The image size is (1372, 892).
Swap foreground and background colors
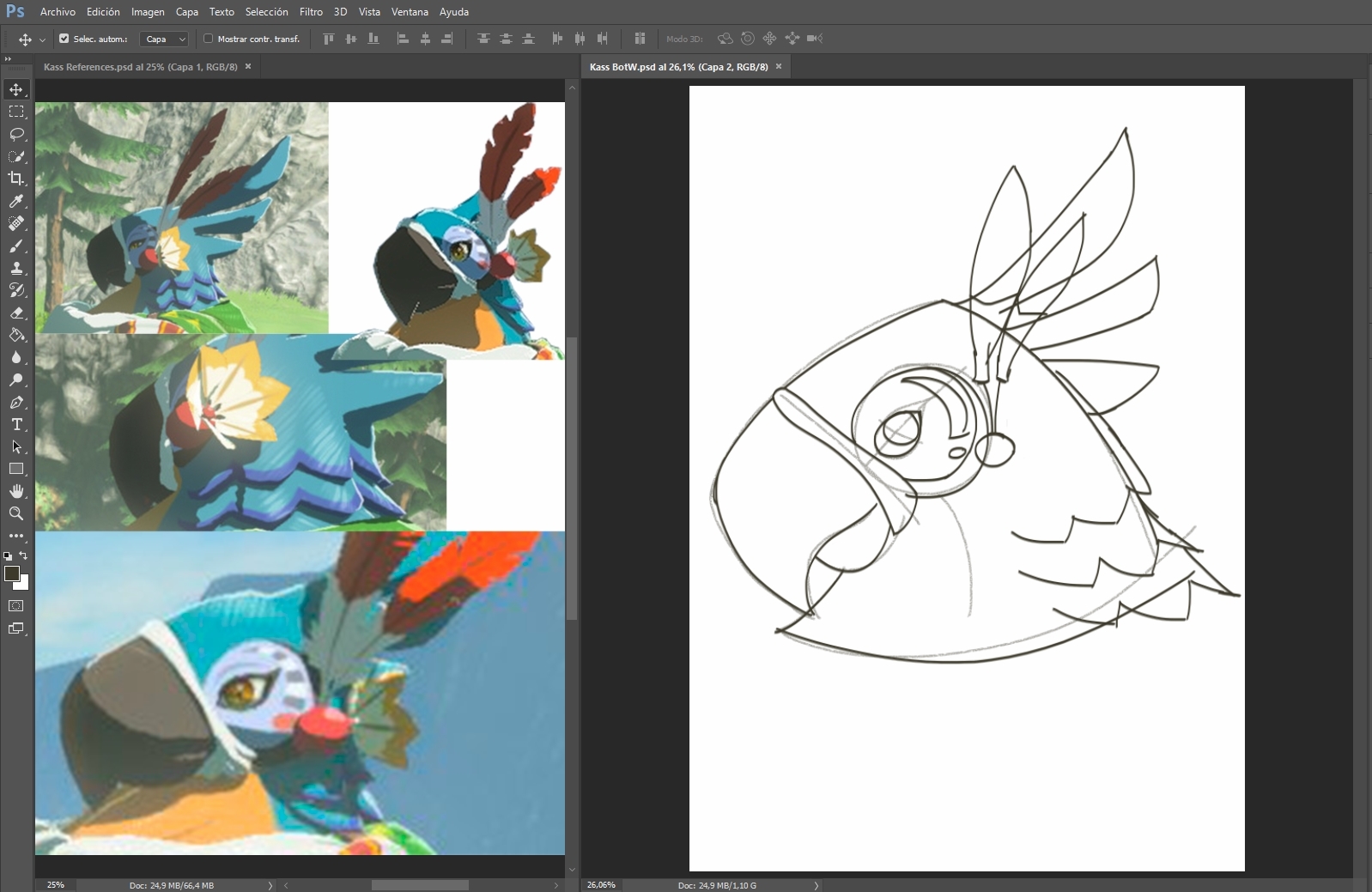(24, 555)
